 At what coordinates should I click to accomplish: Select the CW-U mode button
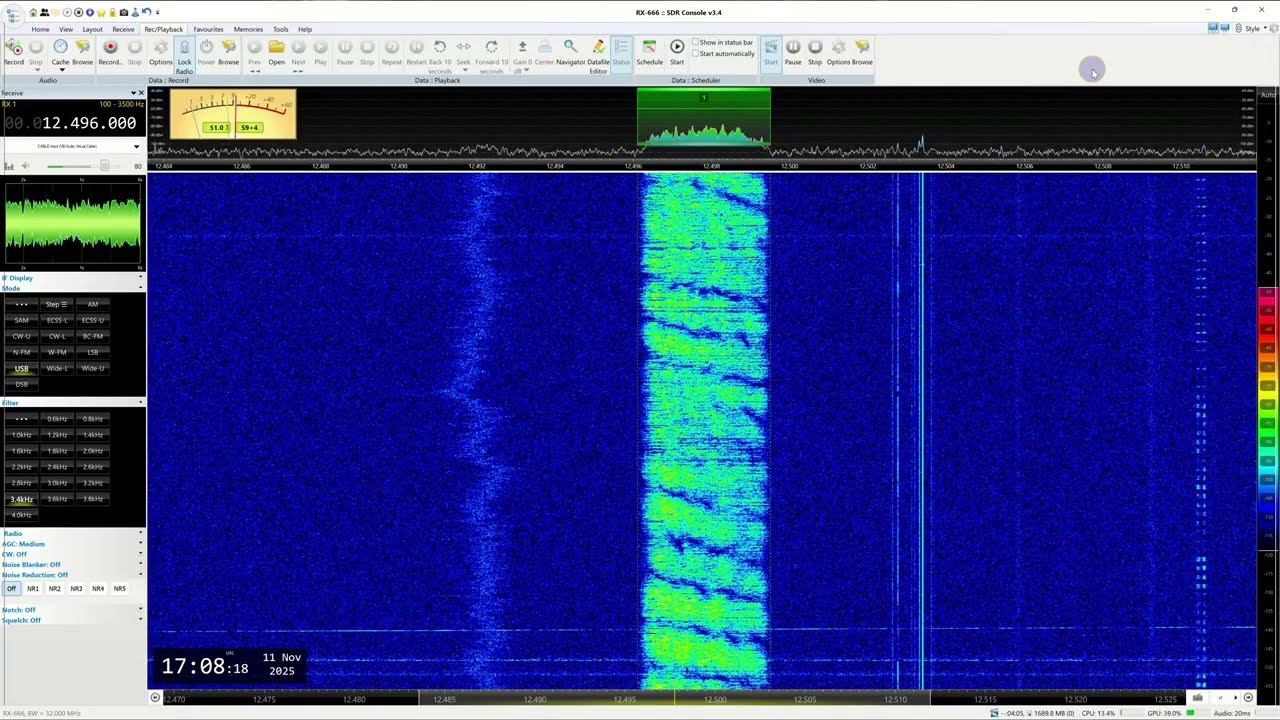coord(21,337)
